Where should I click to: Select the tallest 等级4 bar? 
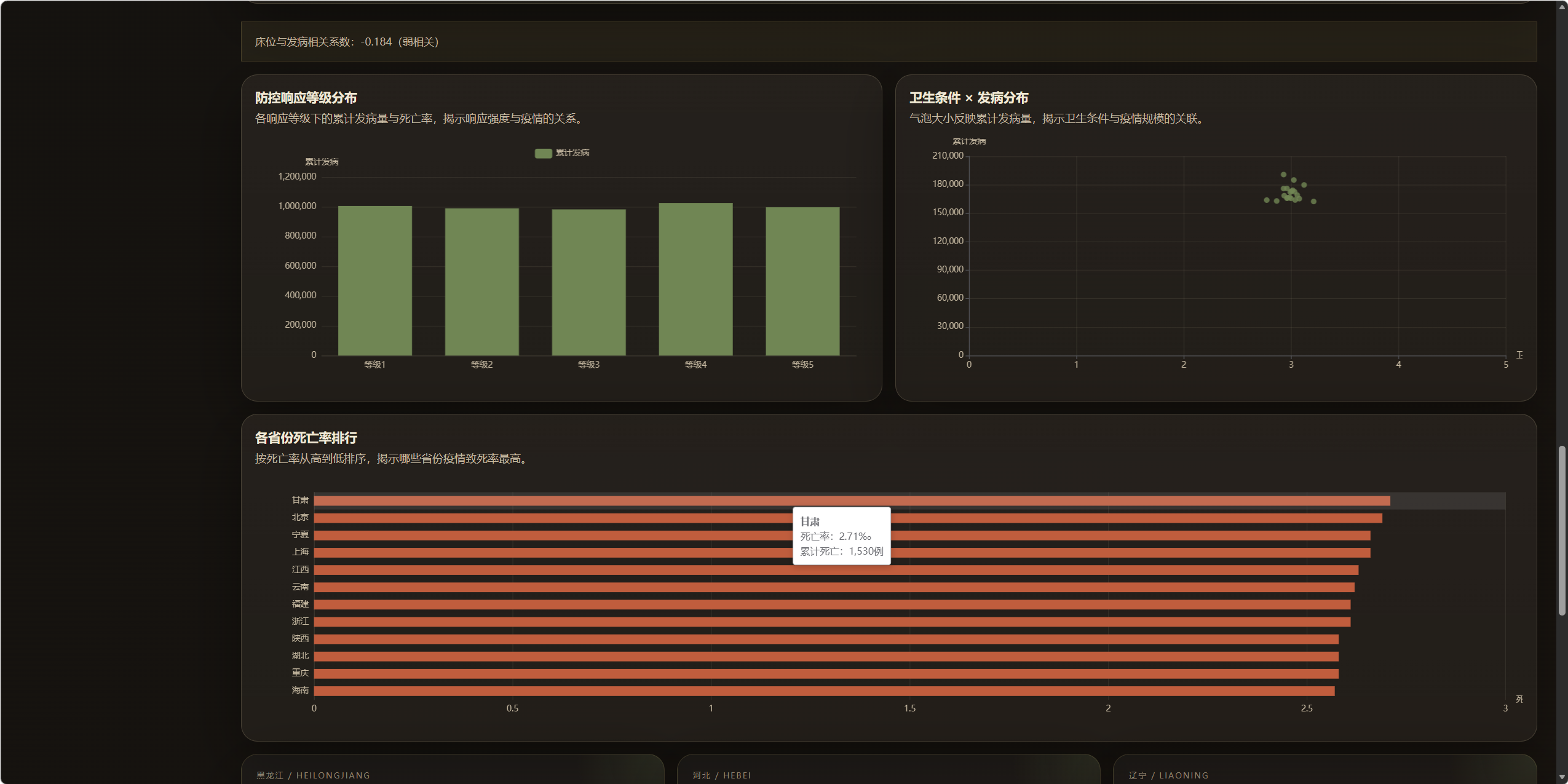point(695,279)
